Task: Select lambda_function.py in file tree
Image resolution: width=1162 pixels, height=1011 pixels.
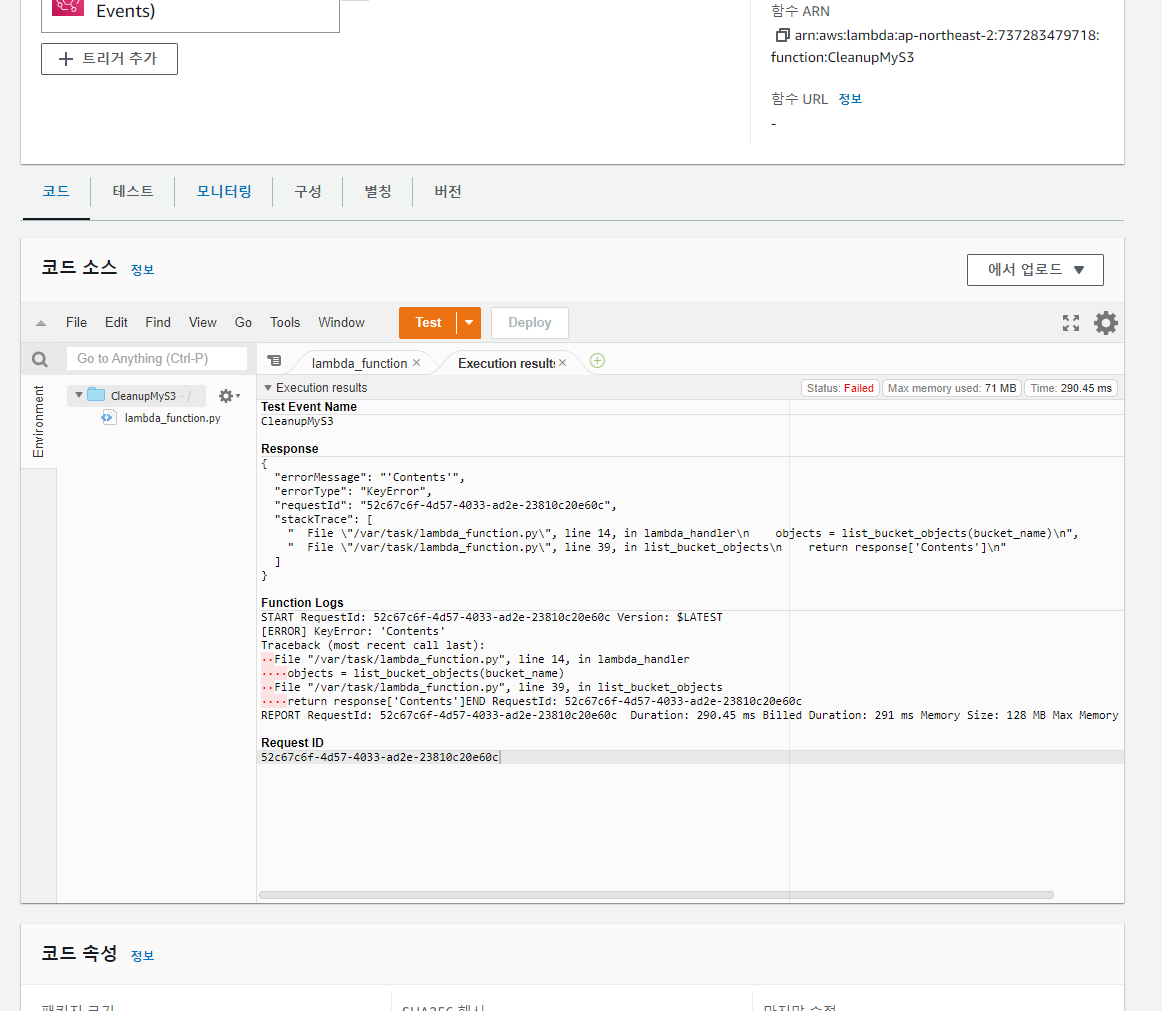Action: [172, 418]
